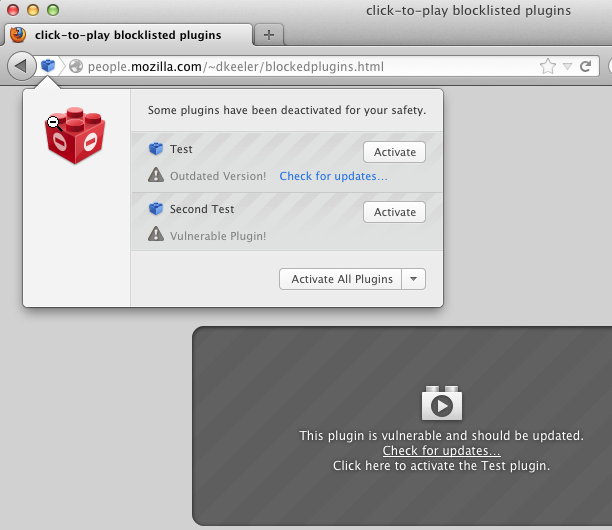Expand the Activate All Plugins dropdown arrow

click(413, 279)
